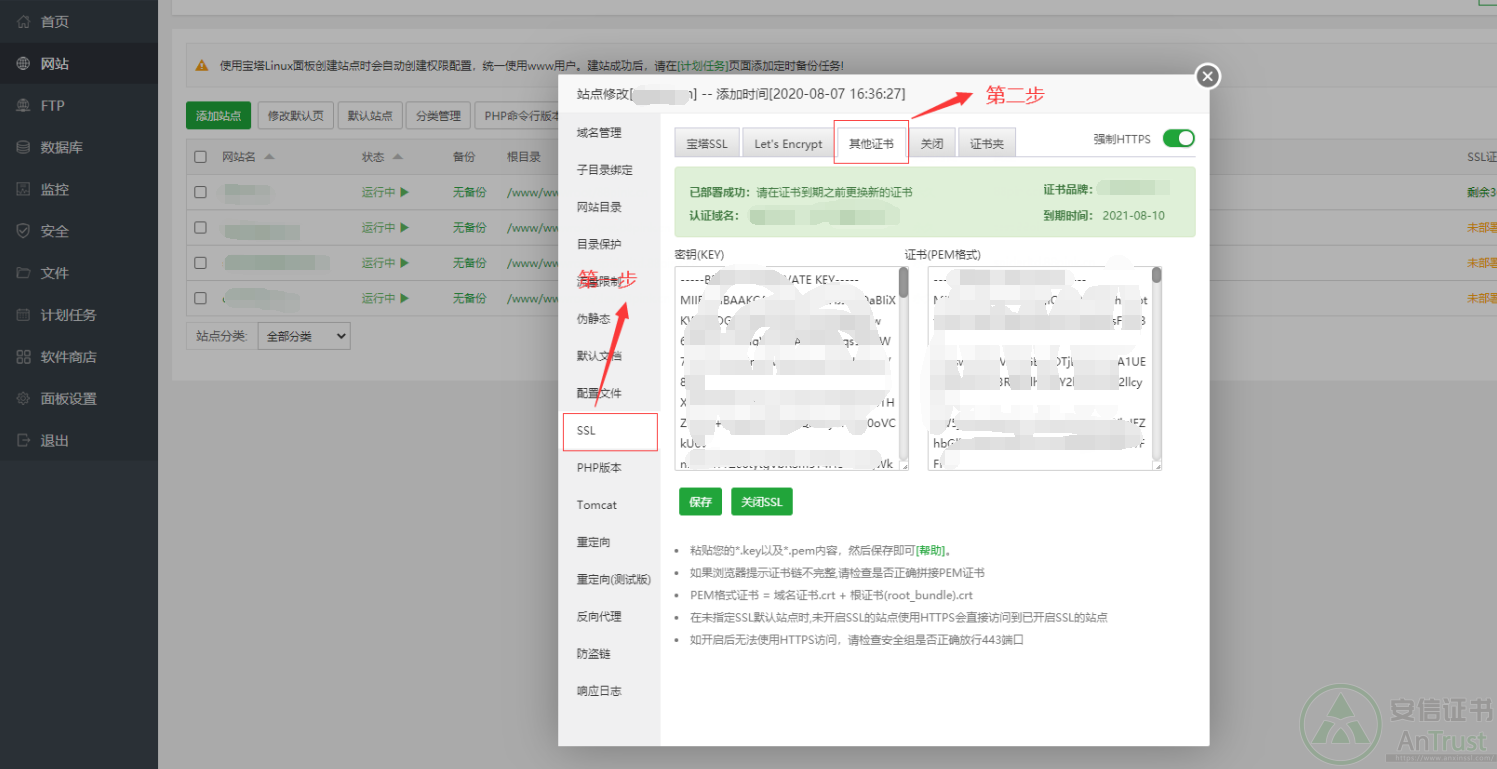Select the 其他证书 tab
The image size is (1497, 769).
point(871,144)
